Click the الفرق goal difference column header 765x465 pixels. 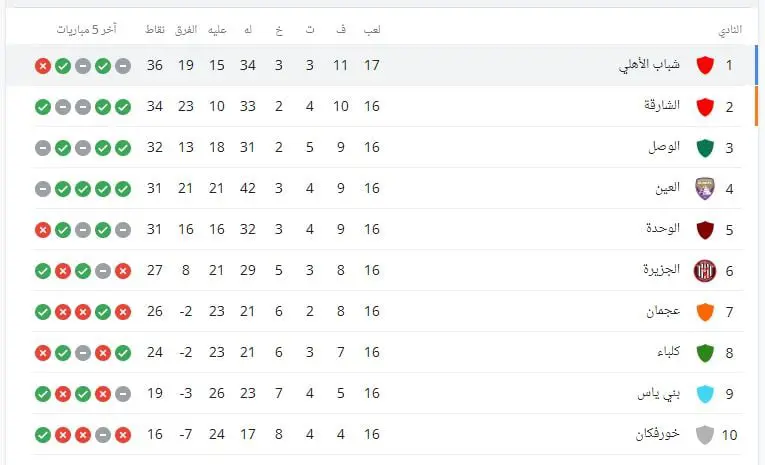[186, 30]
